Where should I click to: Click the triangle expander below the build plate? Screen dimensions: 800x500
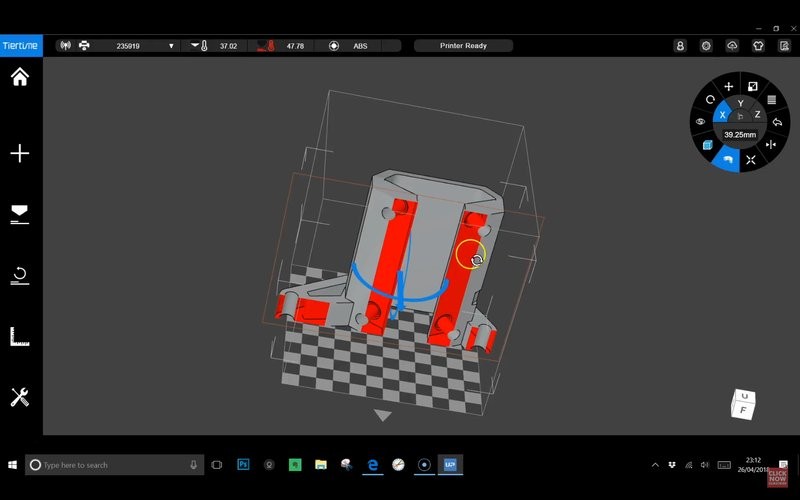(382, 415)
